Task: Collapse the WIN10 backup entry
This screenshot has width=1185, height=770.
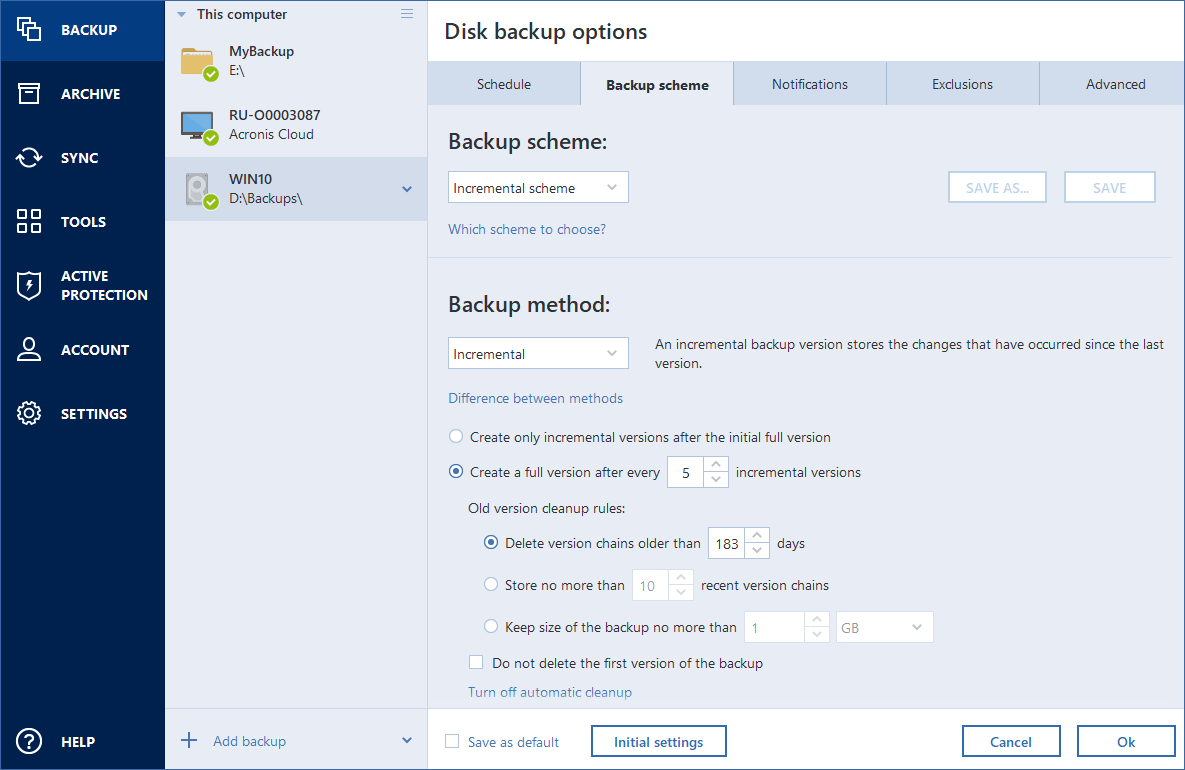Action: 406,188
